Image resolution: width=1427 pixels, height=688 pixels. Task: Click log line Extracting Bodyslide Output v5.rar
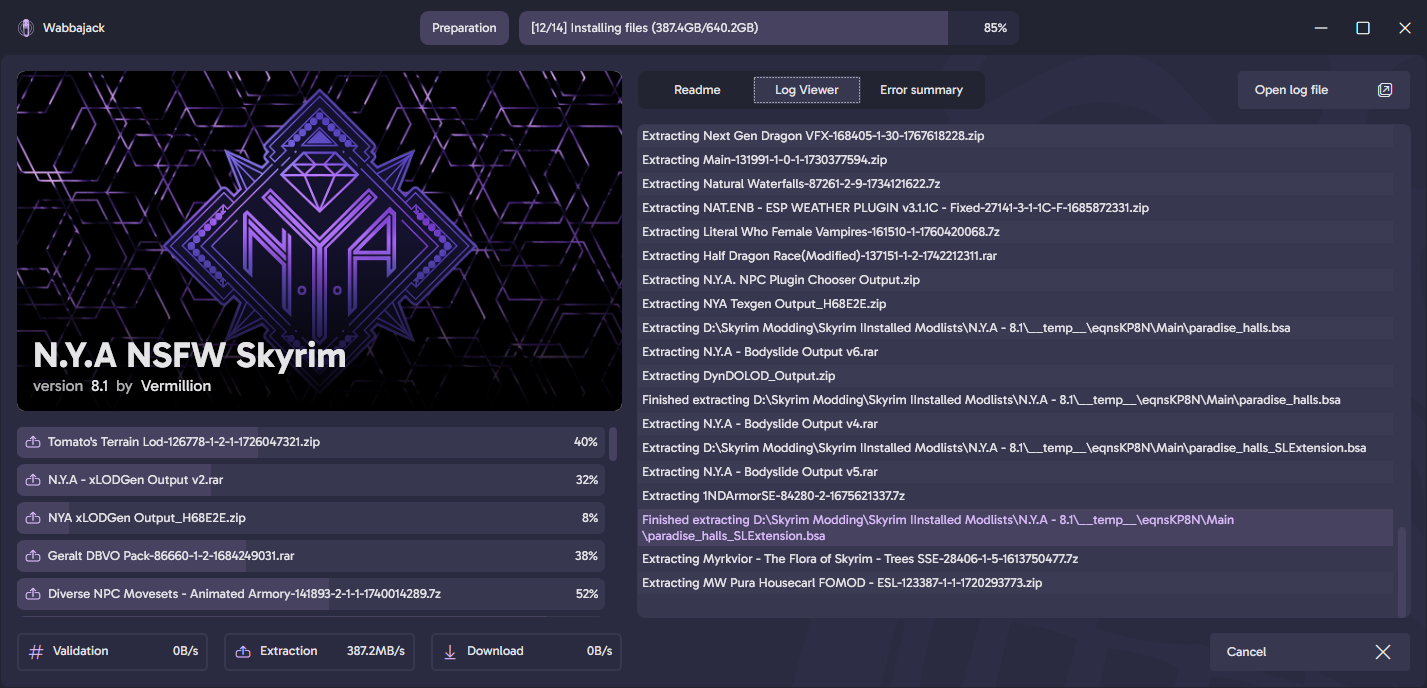1015,472
